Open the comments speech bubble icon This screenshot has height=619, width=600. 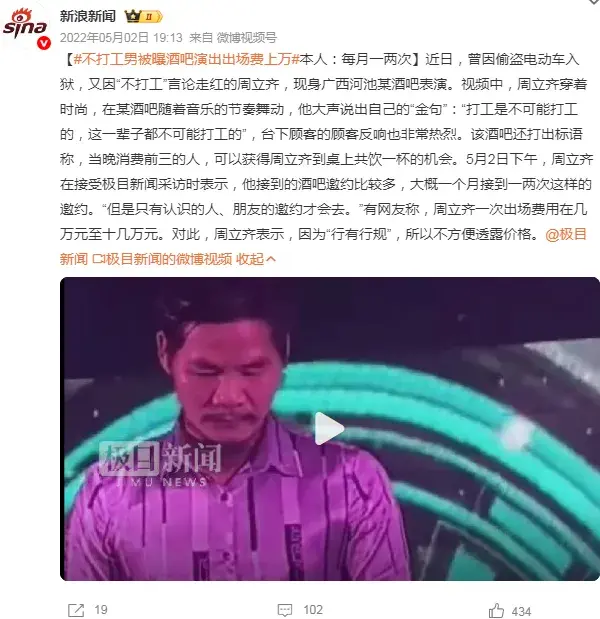[285, 610]
